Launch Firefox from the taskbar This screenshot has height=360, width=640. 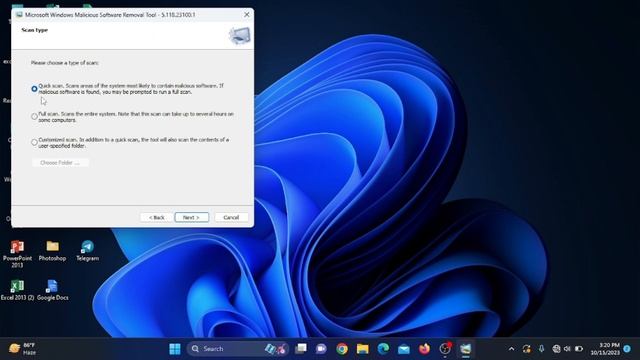pyautogui.click(x=424, y=349)
